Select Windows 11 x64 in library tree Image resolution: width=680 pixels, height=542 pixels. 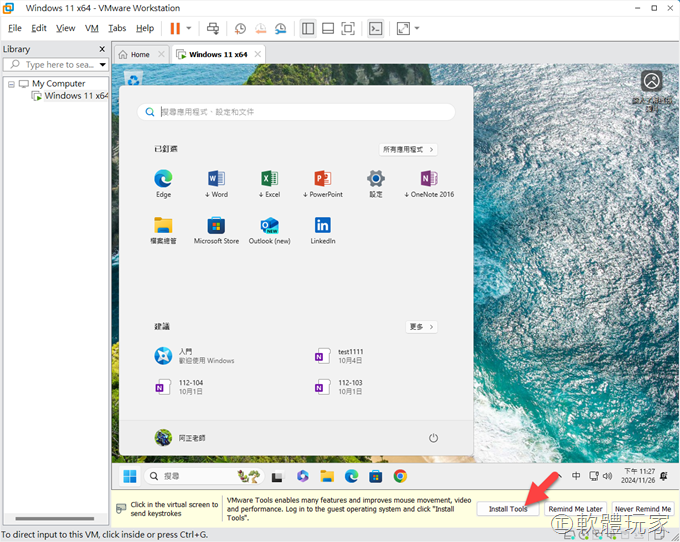tap(75, 96)
